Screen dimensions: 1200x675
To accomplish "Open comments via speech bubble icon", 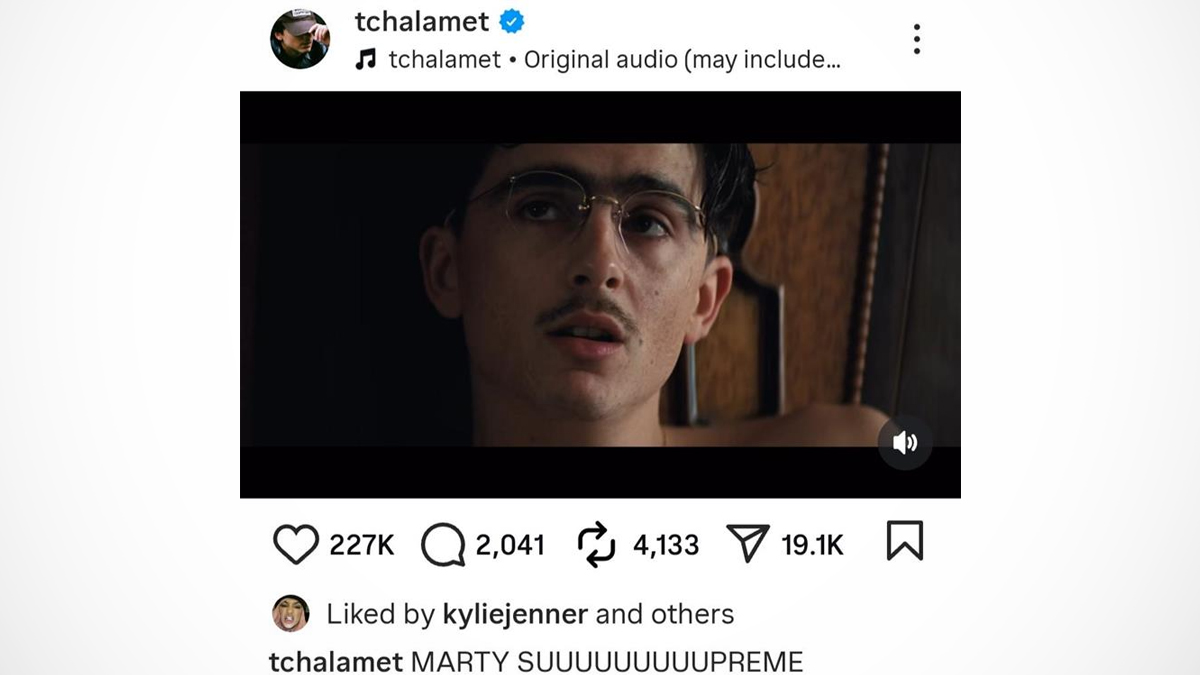I will tap(443, 545).
